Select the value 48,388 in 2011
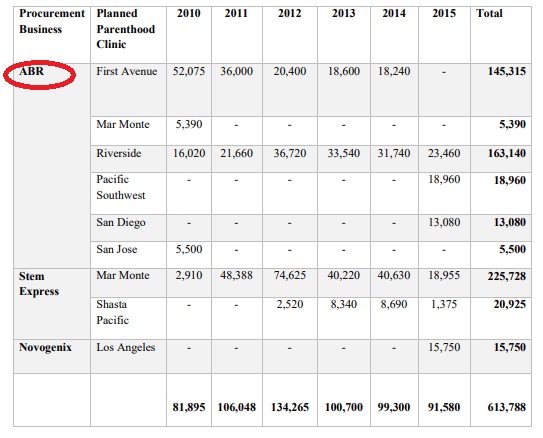Image resolution: width=543 pixels, height=438 pixels. click(237, 275)
